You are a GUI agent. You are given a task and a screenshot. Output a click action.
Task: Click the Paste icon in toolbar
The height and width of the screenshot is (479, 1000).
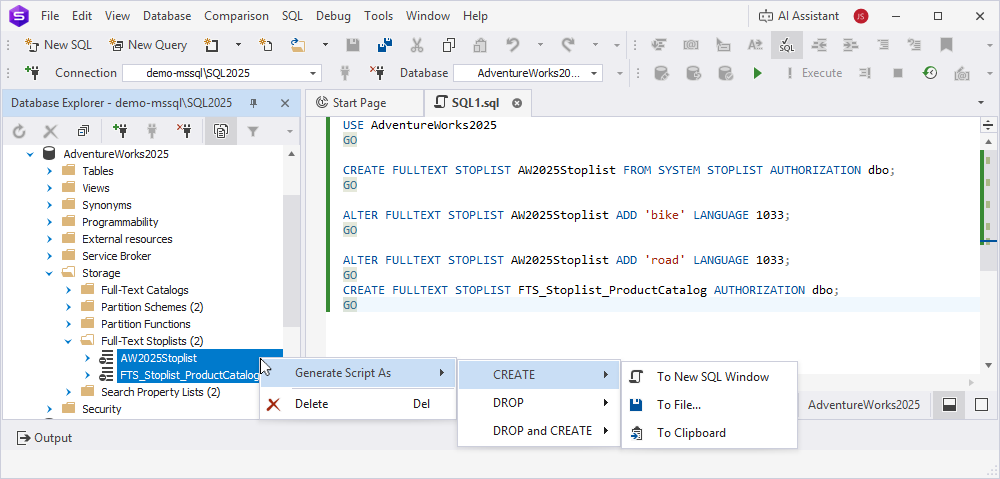(x=480, y=45)
